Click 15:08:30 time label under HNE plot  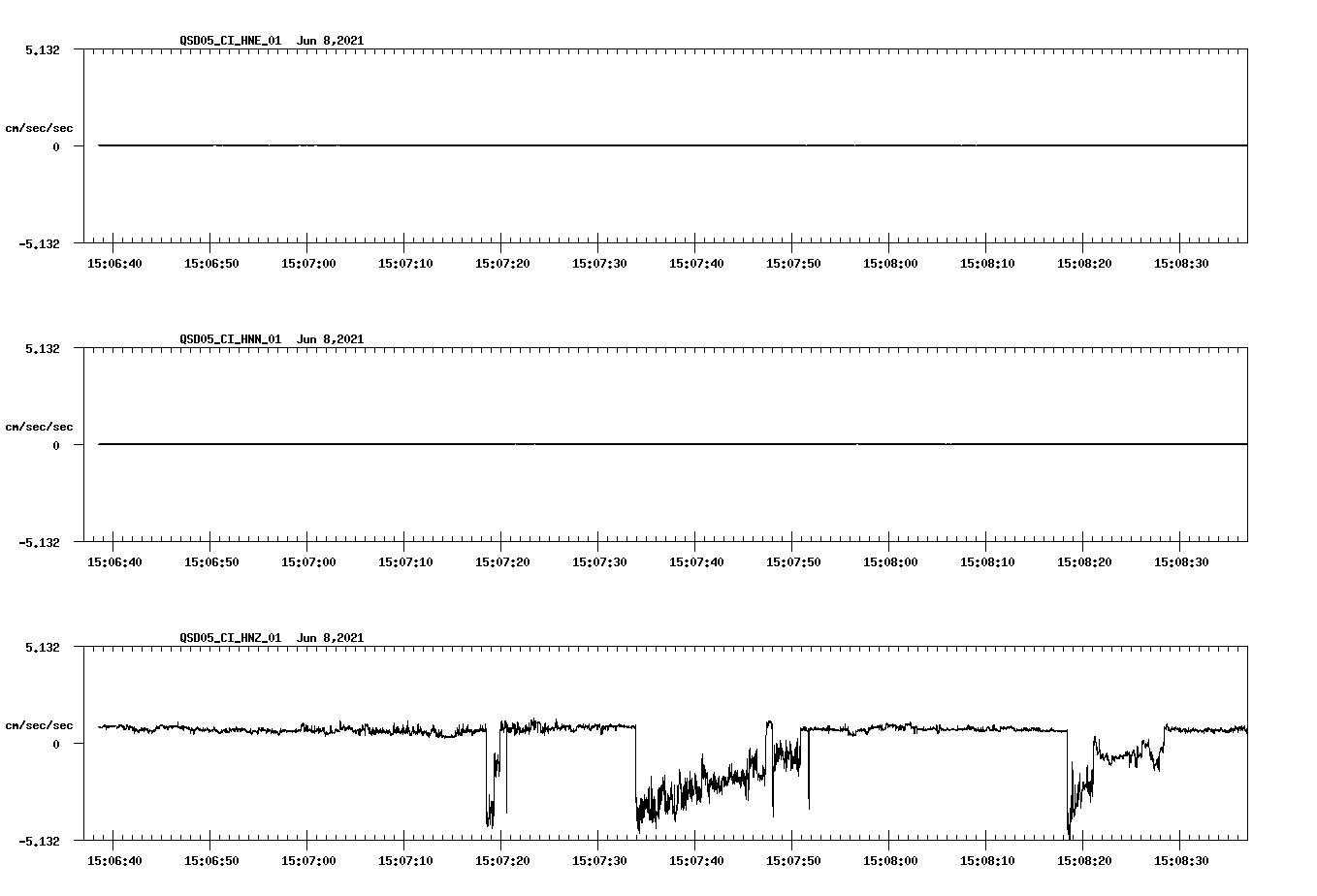pos(1181,264)
